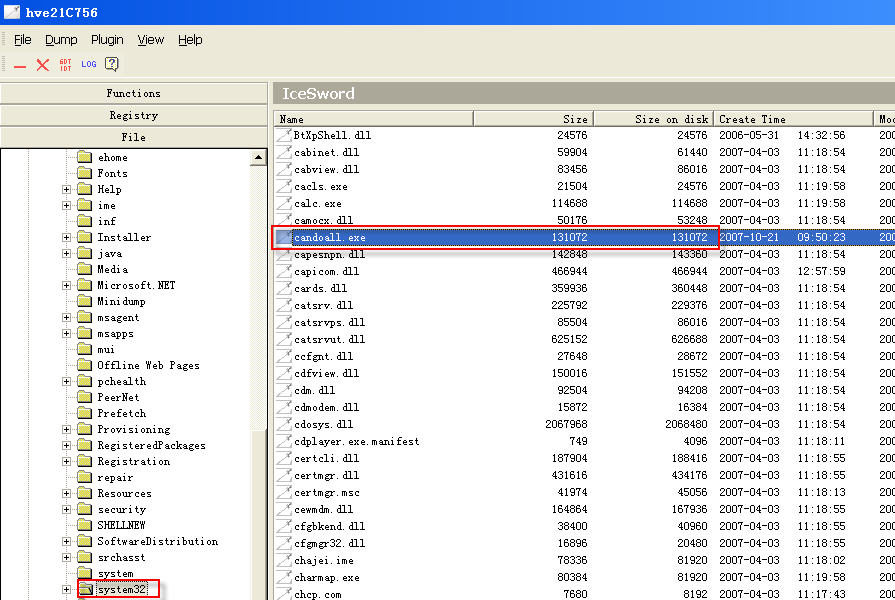The width and height of the screenshot is (895, 600).
Task: Open the help question mark icon
Action: point(112,65)
